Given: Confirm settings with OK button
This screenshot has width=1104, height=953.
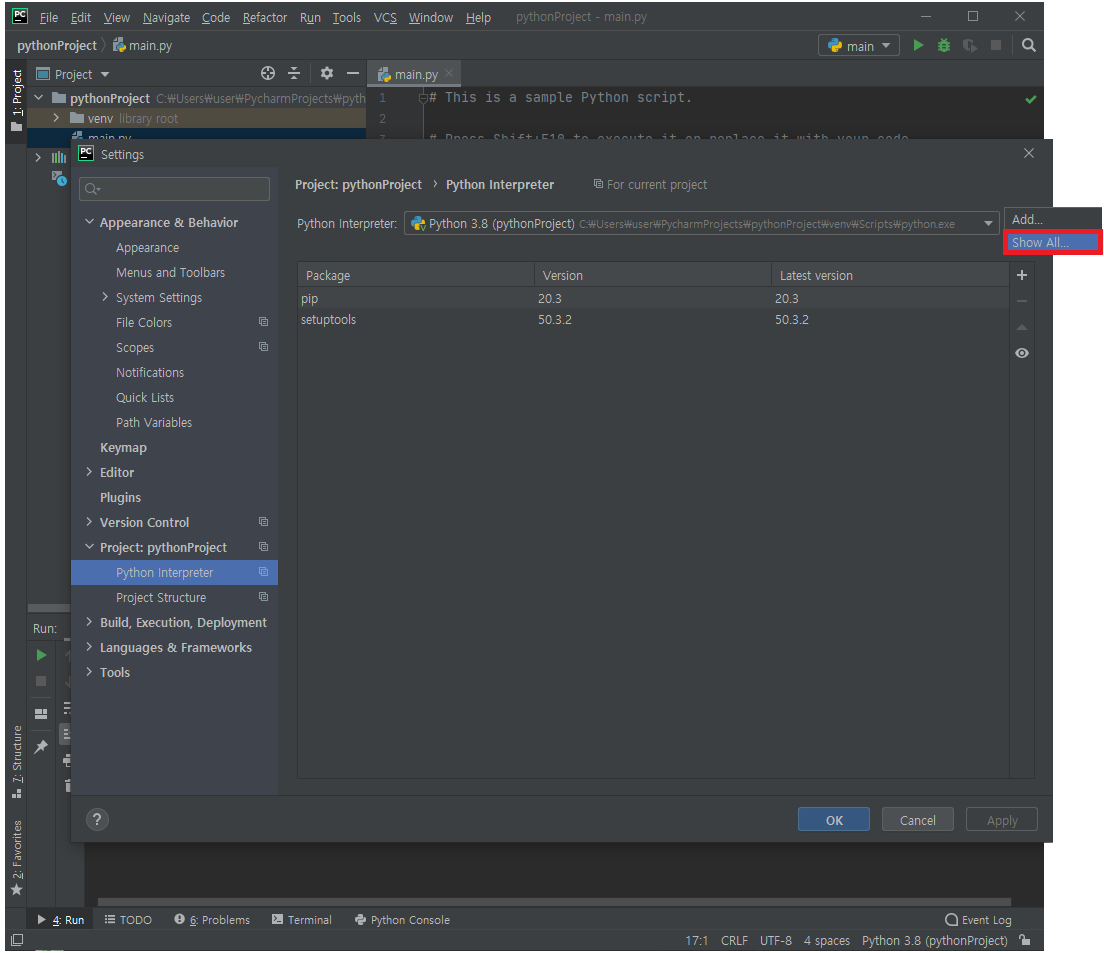Looking at the screenshot, I should coord(834,819).
